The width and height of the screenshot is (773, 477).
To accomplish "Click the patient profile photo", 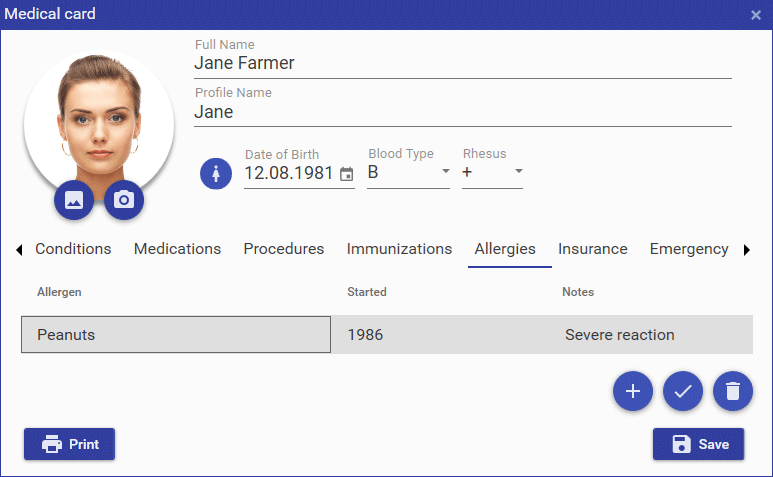I will pos(98,120).
